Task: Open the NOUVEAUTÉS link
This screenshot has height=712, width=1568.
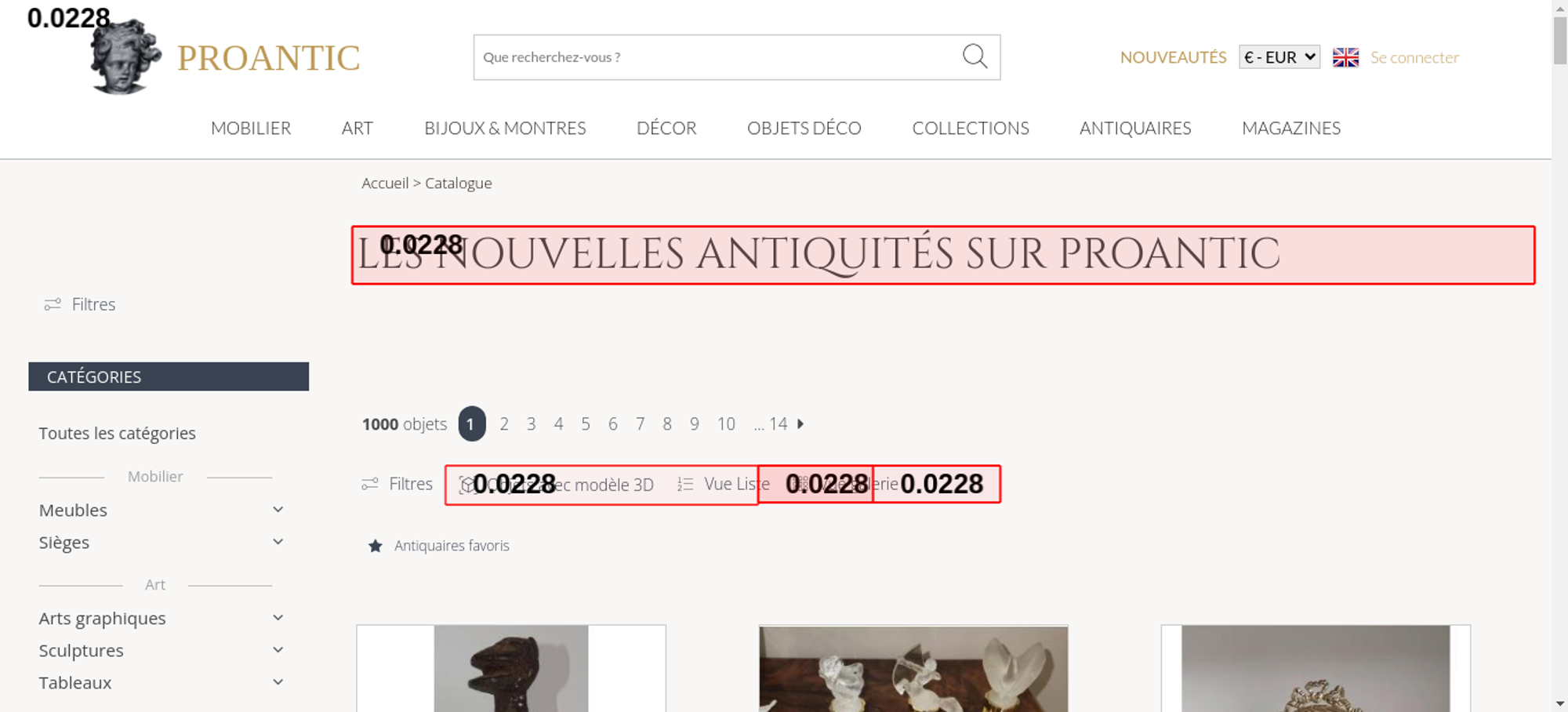Action: (x=1173, y=57)
